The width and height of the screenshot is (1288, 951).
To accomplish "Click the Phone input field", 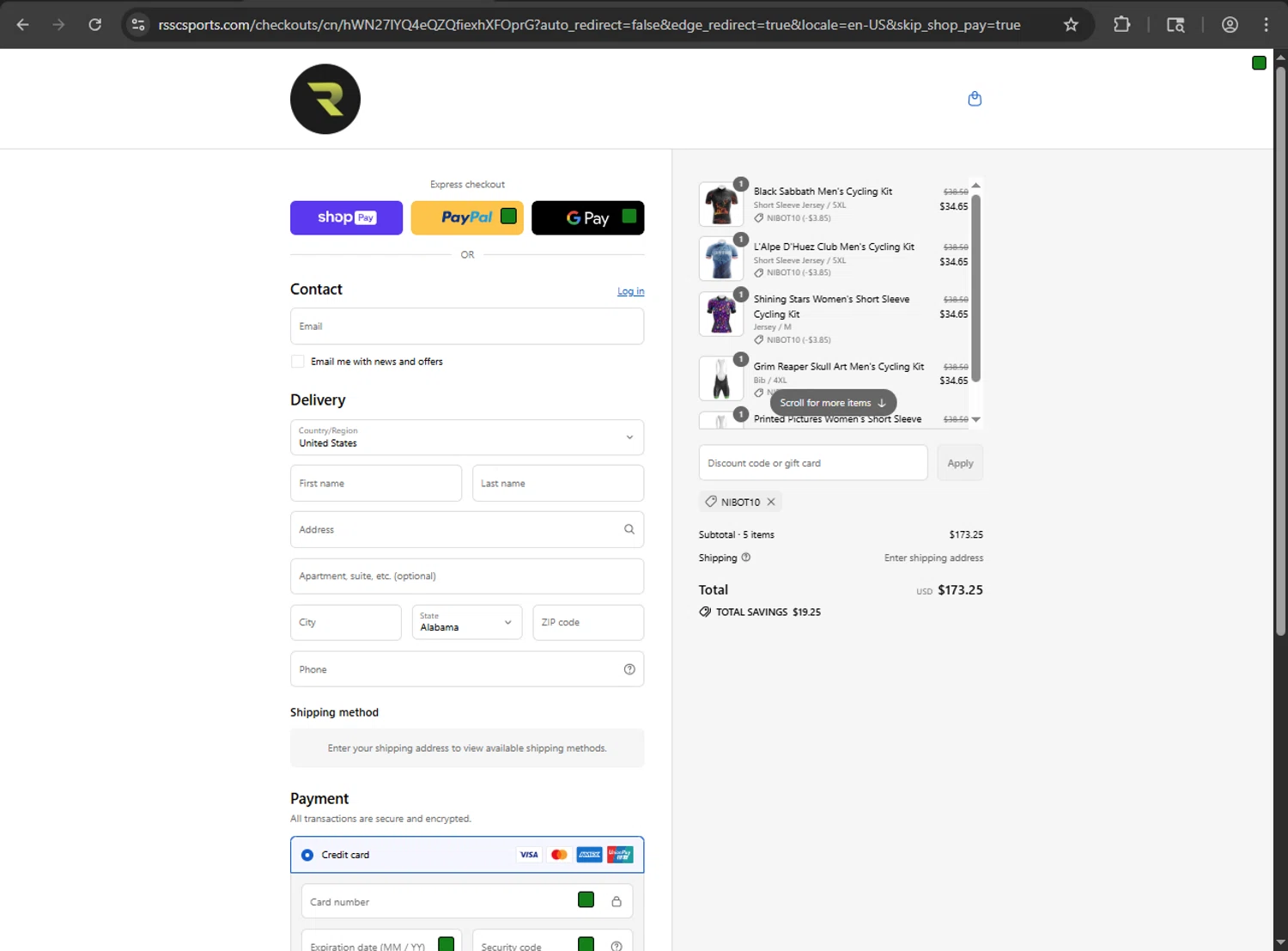I will [467, 669].
